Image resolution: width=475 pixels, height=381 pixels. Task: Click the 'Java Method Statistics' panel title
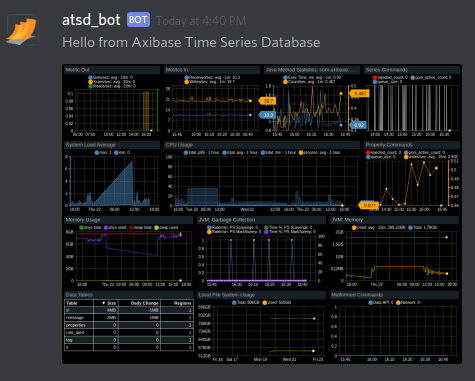point(311,70)
